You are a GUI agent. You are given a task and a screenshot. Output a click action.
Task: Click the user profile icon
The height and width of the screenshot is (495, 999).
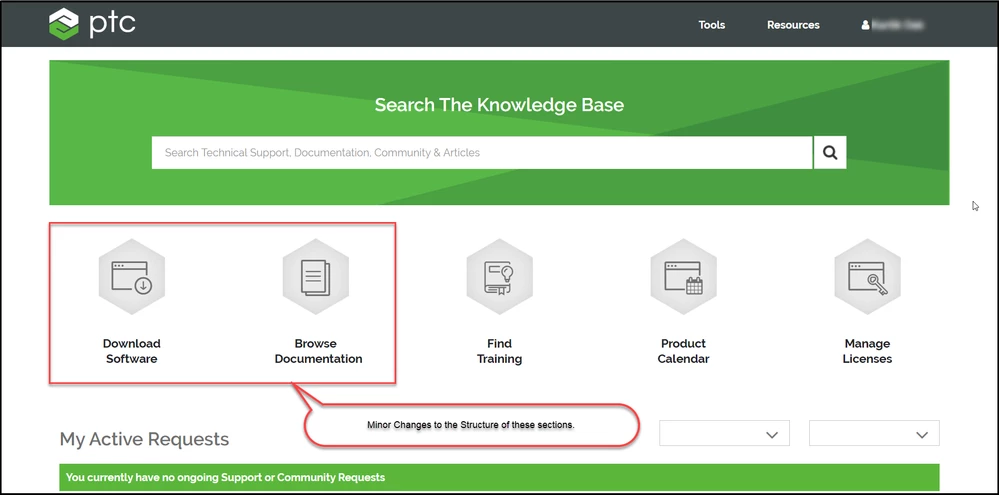[x=865, y=25]
